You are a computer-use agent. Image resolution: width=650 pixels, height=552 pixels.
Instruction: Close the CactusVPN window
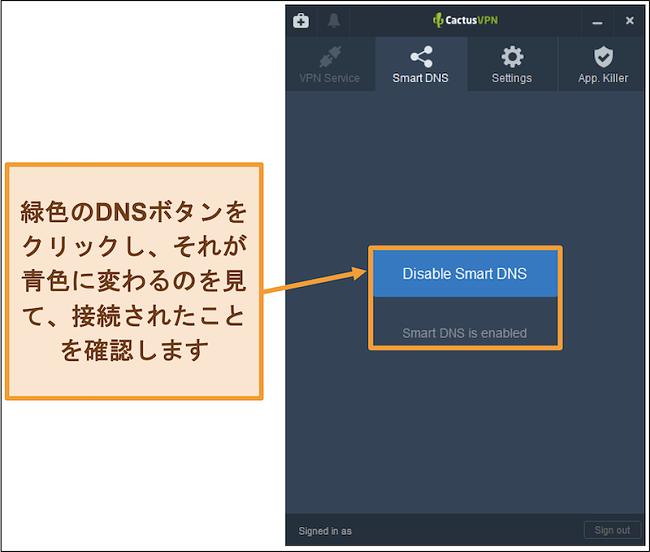pyautogui.click(x=629, y=20)
